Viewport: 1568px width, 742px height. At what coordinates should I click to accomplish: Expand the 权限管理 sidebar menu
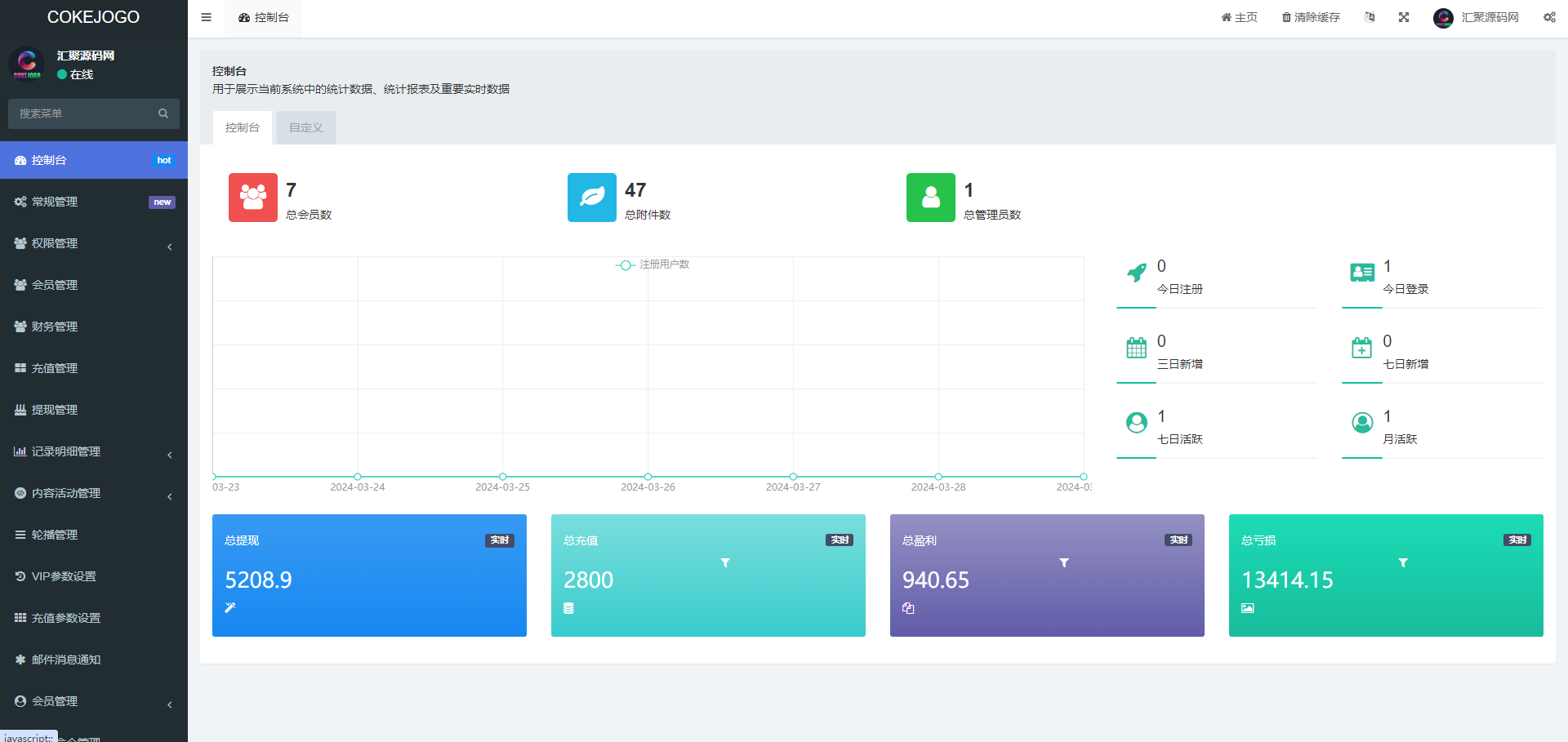(94, 243)
